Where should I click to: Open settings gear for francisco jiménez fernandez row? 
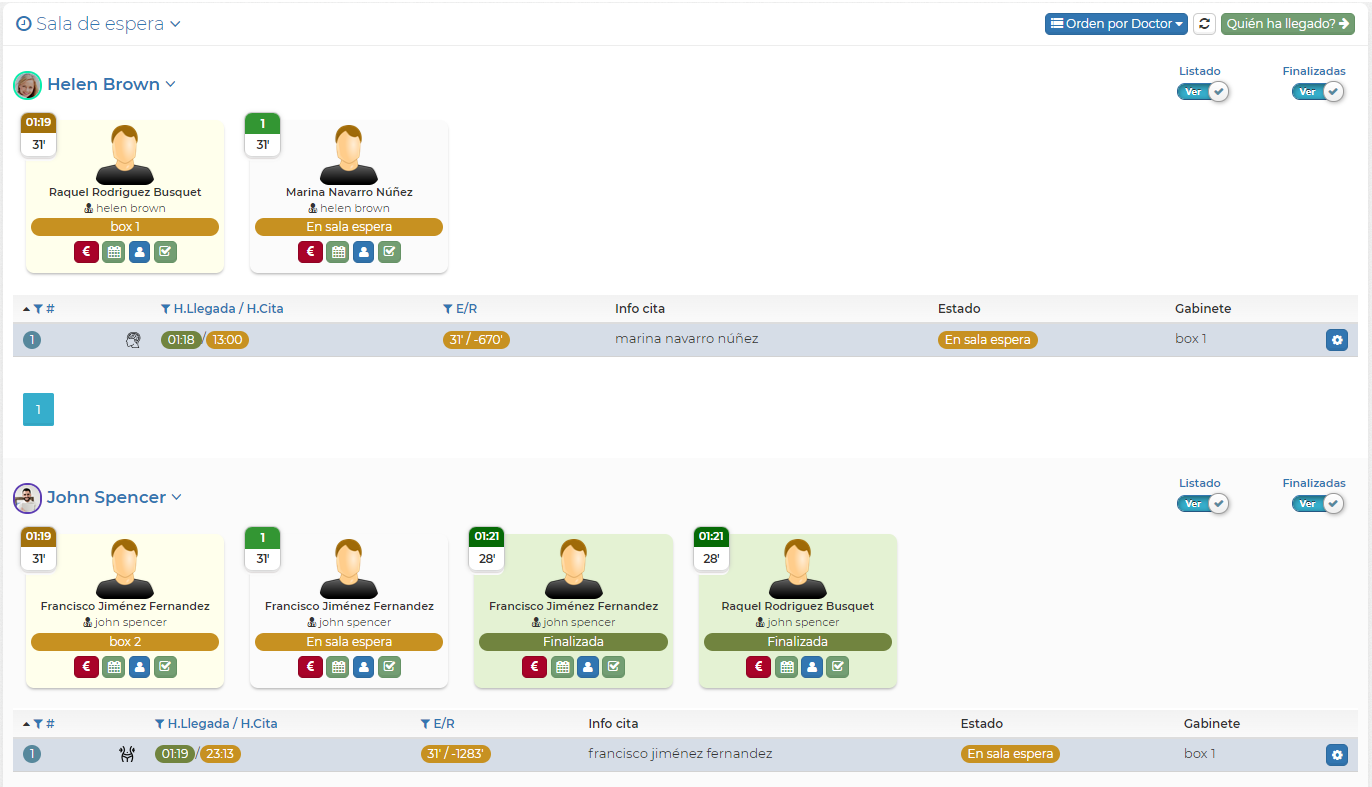(1336, 755)
